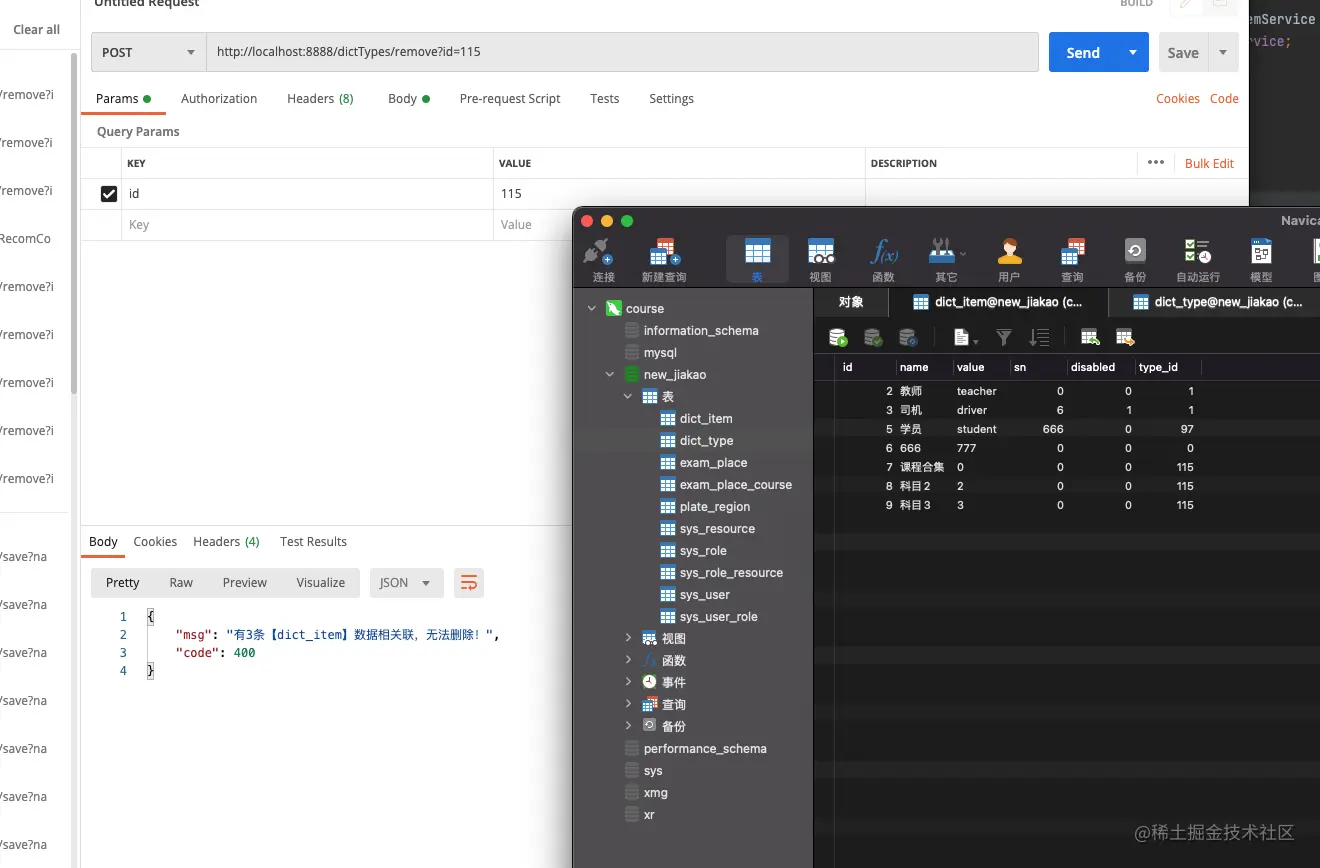Toggle the line wrap icon in Postman response
Screen dimensions: 1320x868
point(469,583)
